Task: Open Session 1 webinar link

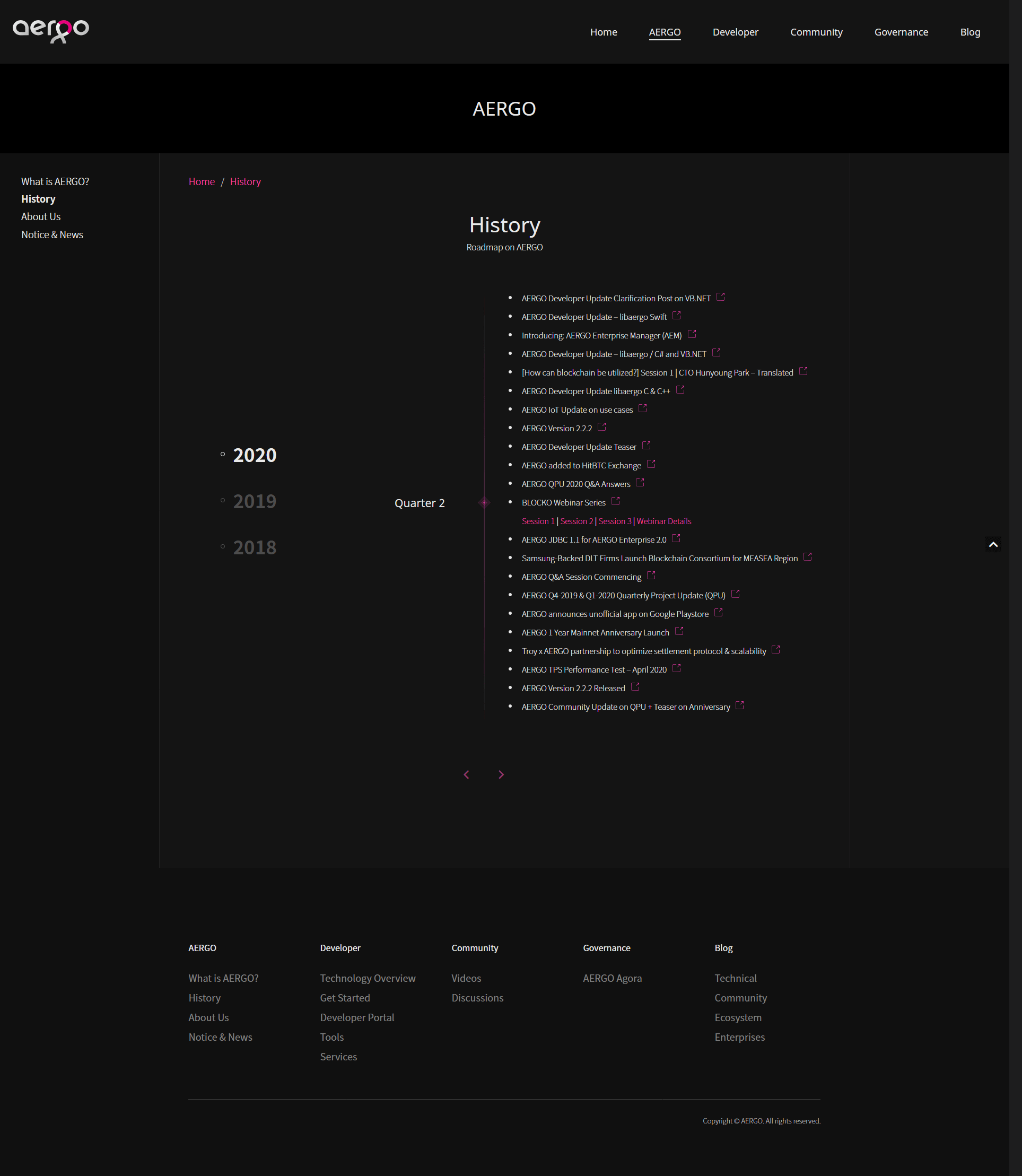Action: click(x=538, y=521)
